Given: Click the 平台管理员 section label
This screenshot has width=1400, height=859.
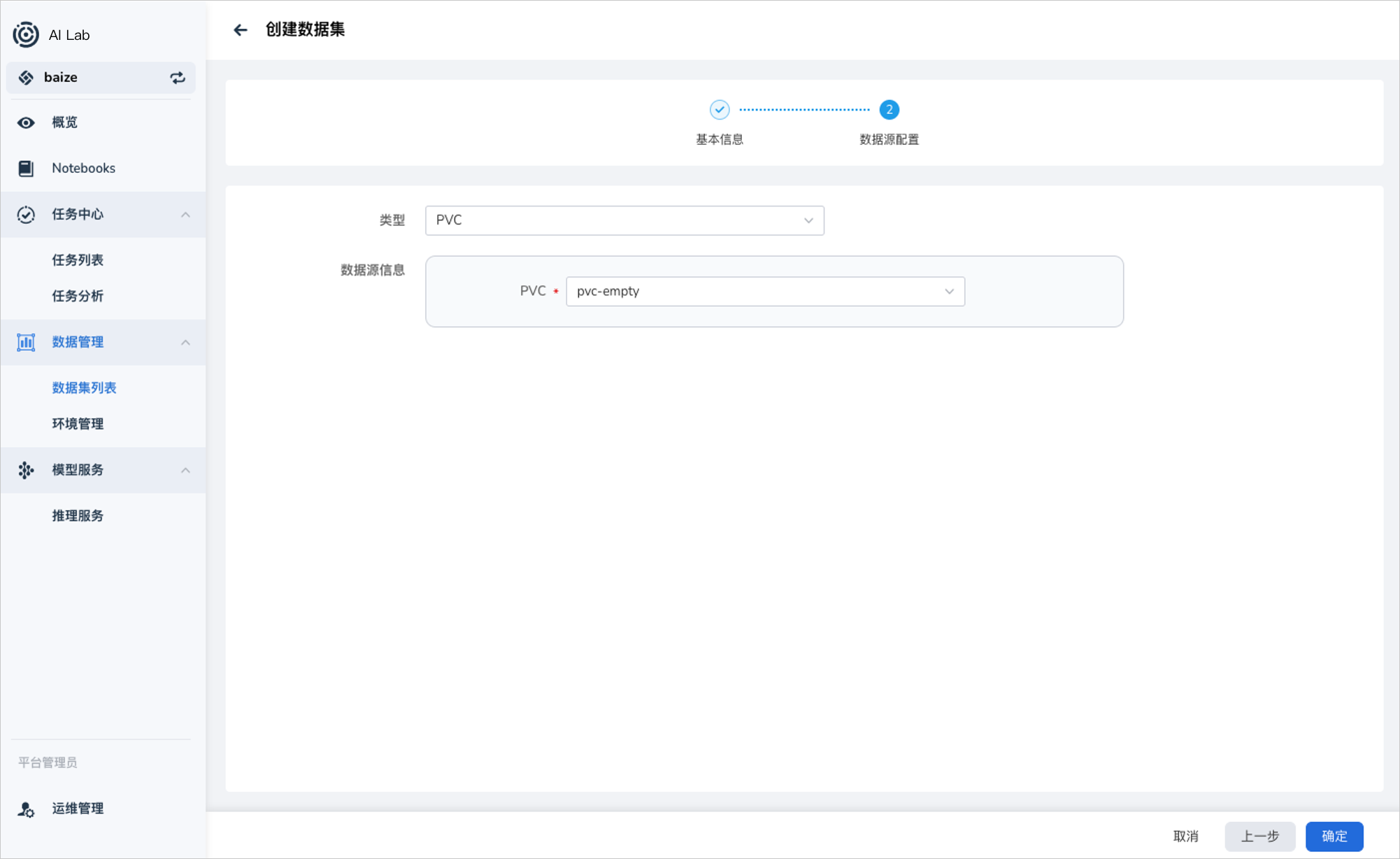Looking at the screenshot, I should pyautogui.click(x=48, y=762).
